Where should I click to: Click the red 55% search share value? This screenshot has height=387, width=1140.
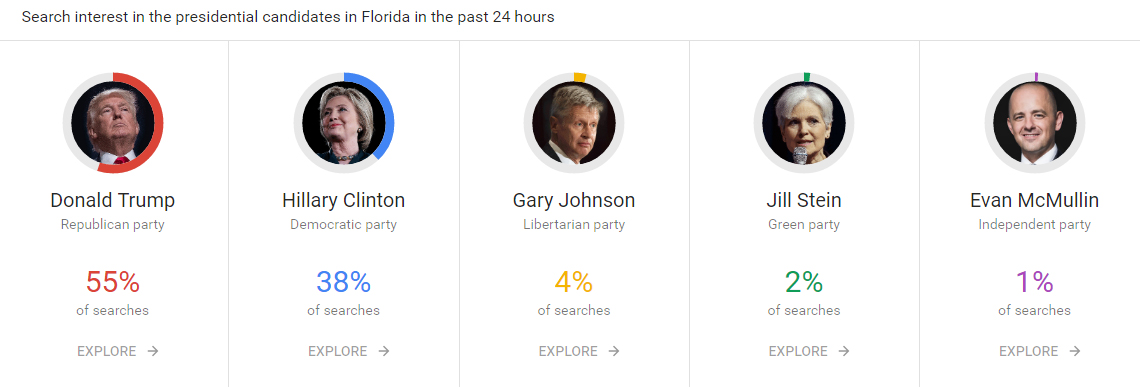113,282
